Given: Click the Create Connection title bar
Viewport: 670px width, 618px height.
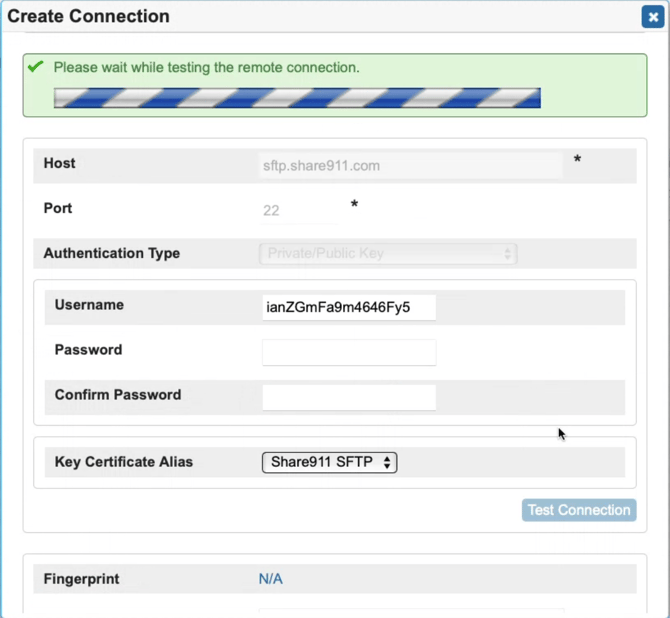Looking at the screenshot, I should (300, 17).
